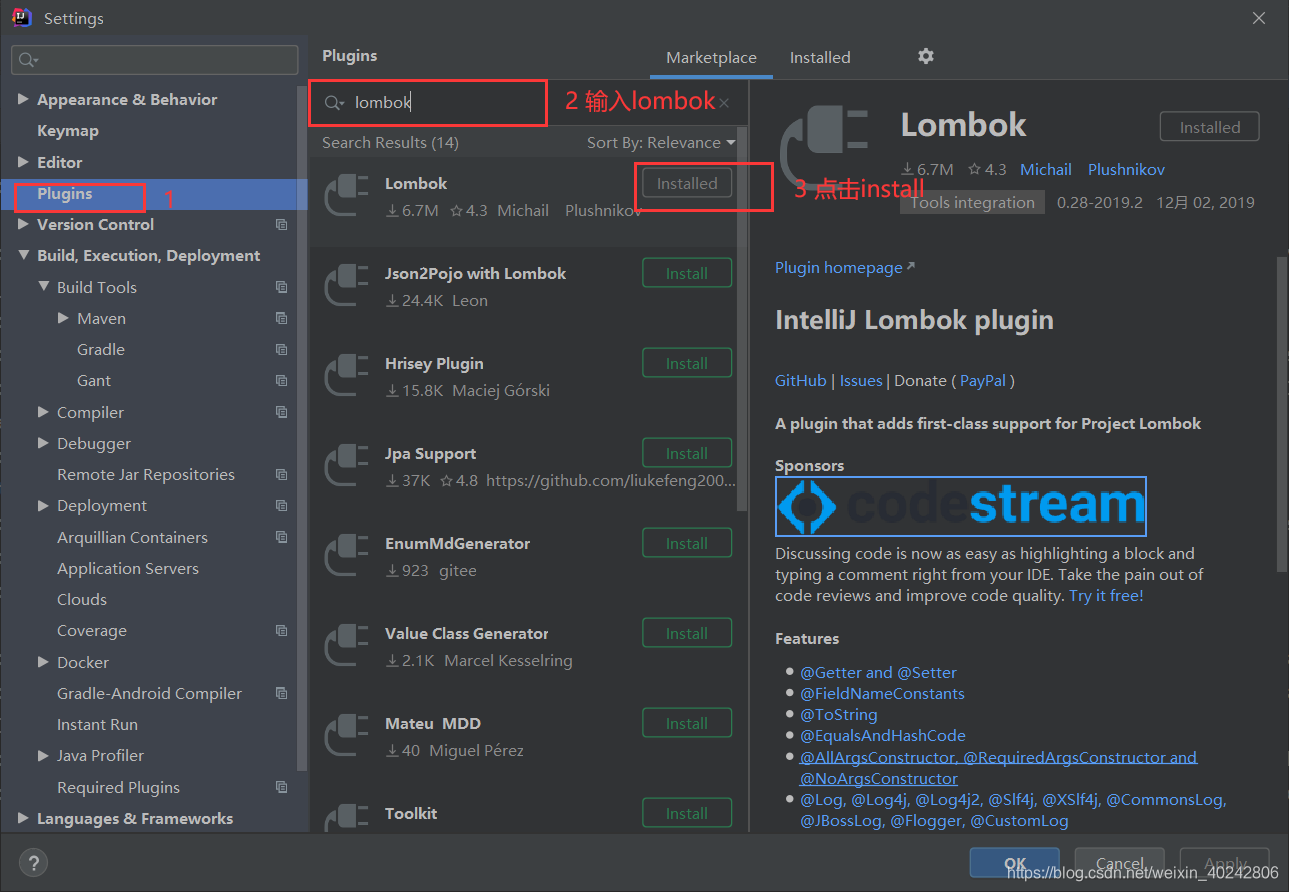Screen dimensions: 1289x892
Task: Select Keymap in settings tree
Action: (68, 131)
